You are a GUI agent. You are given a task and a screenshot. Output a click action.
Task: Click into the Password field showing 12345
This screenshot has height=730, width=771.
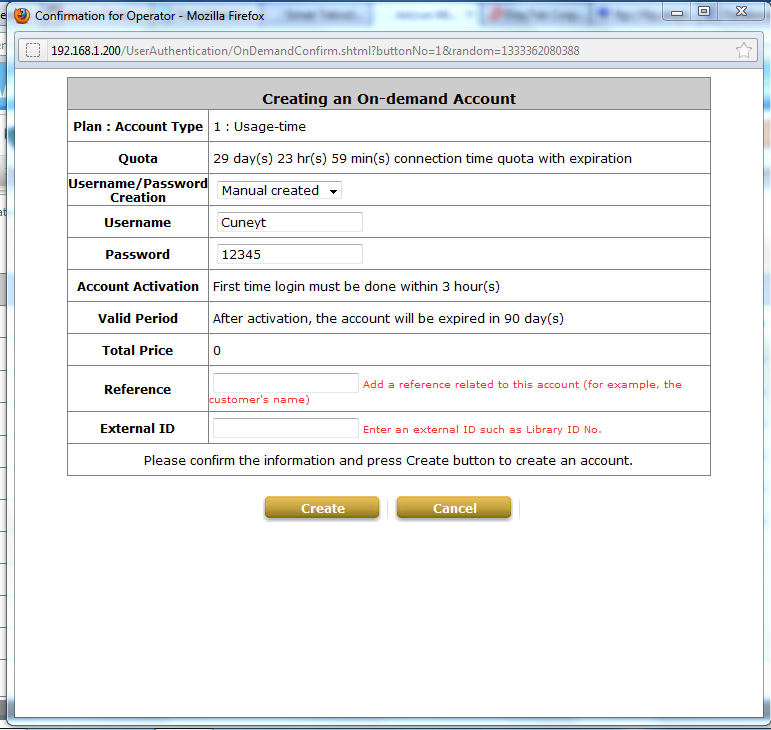(x=289, y=254)
